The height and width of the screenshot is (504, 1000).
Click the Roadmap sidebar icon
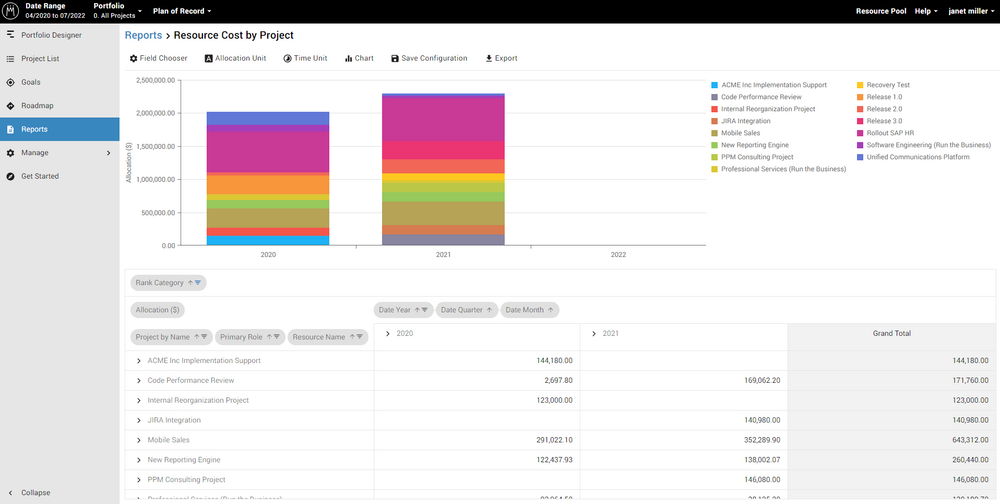(x=11, y=106)
